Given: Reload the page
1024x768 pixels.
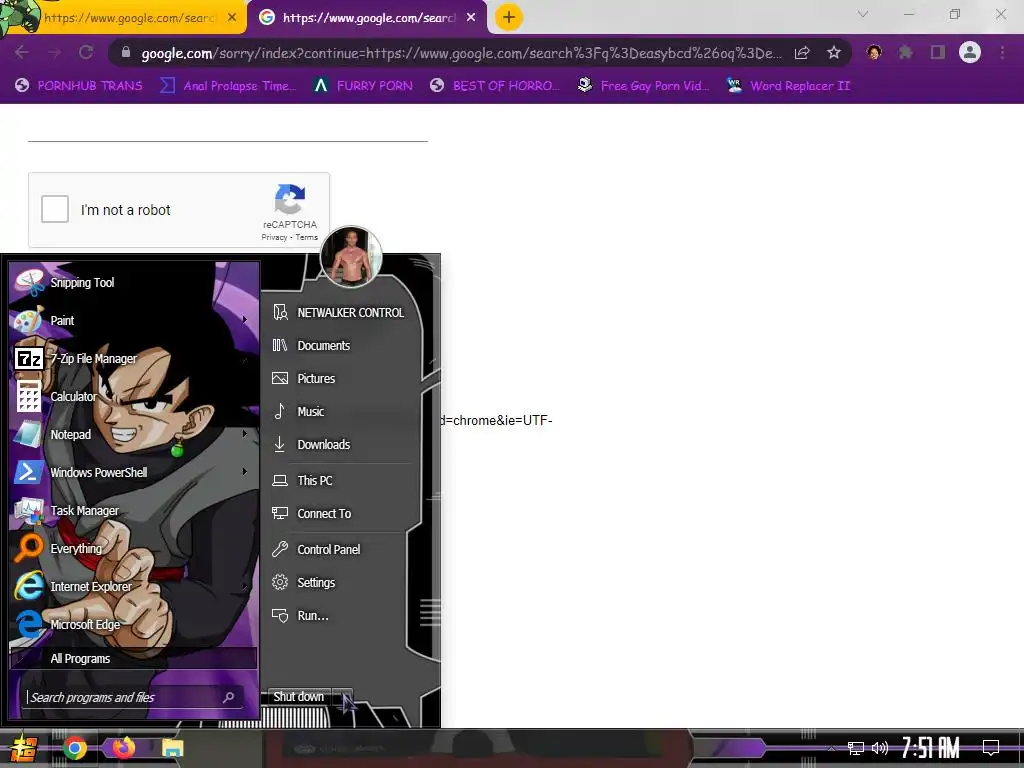Looking at the screenshot, I should [86, 52].
